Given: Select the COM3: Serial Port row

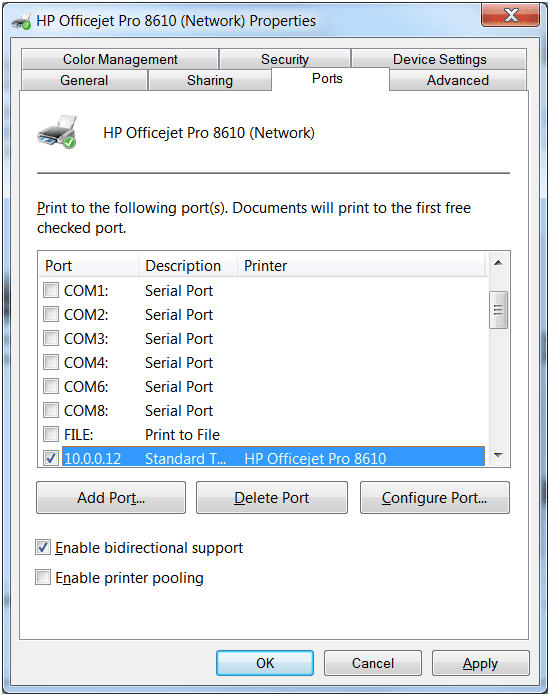Looking at the screenshot, I should (x=264, y=339).
